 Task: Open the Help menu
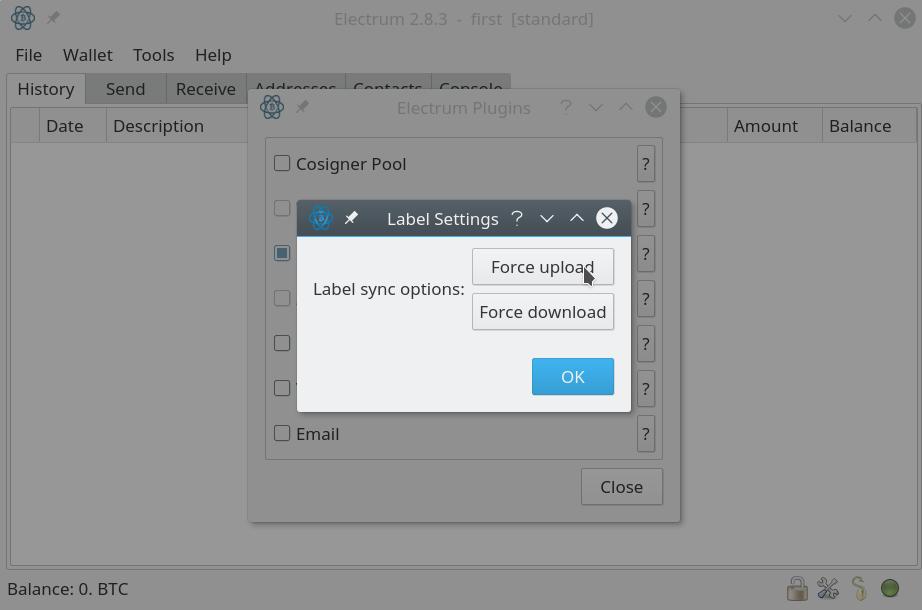point(213,55)
